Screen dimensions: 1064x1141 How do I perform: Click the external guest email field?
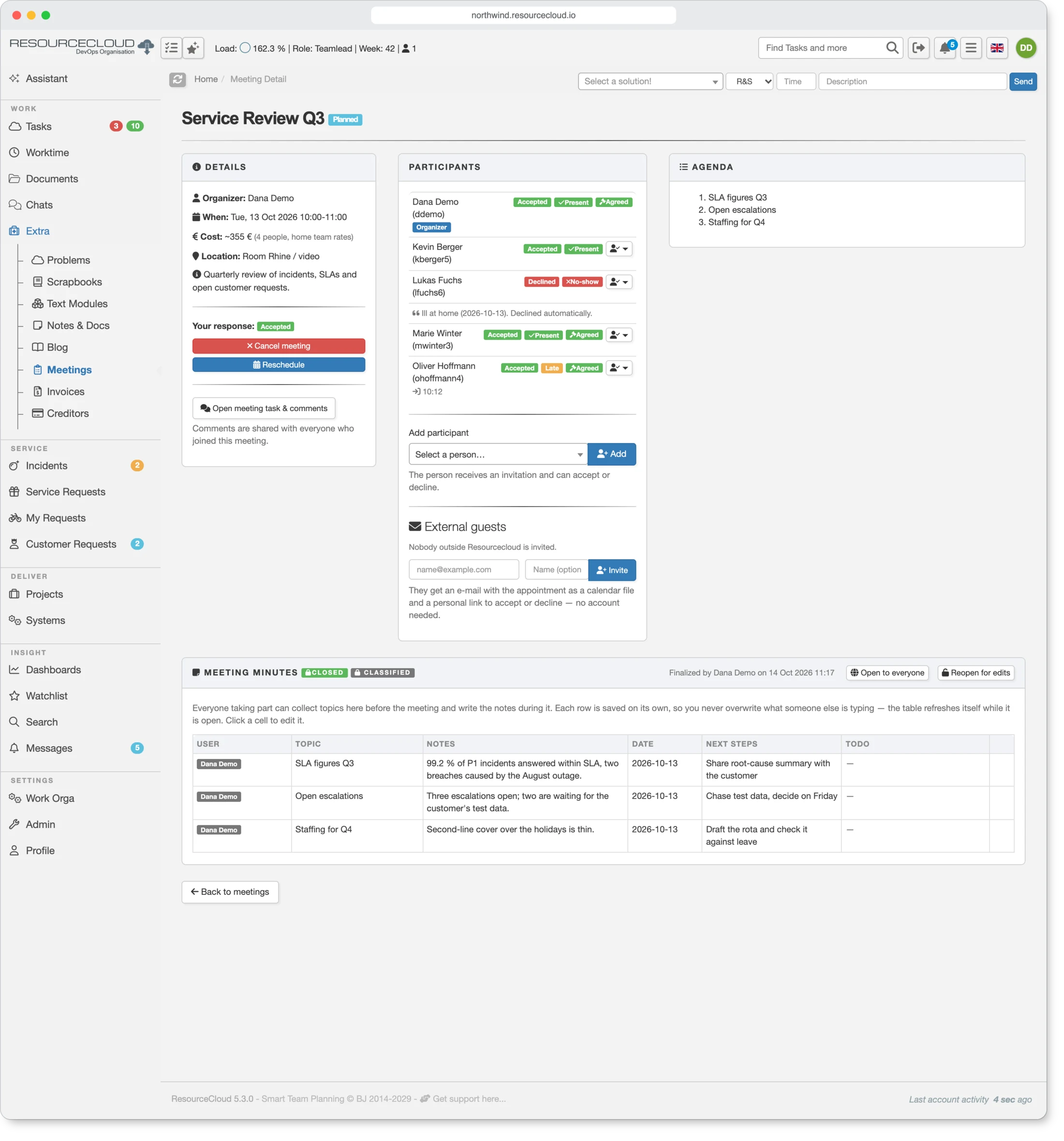[x=464, y=570]
